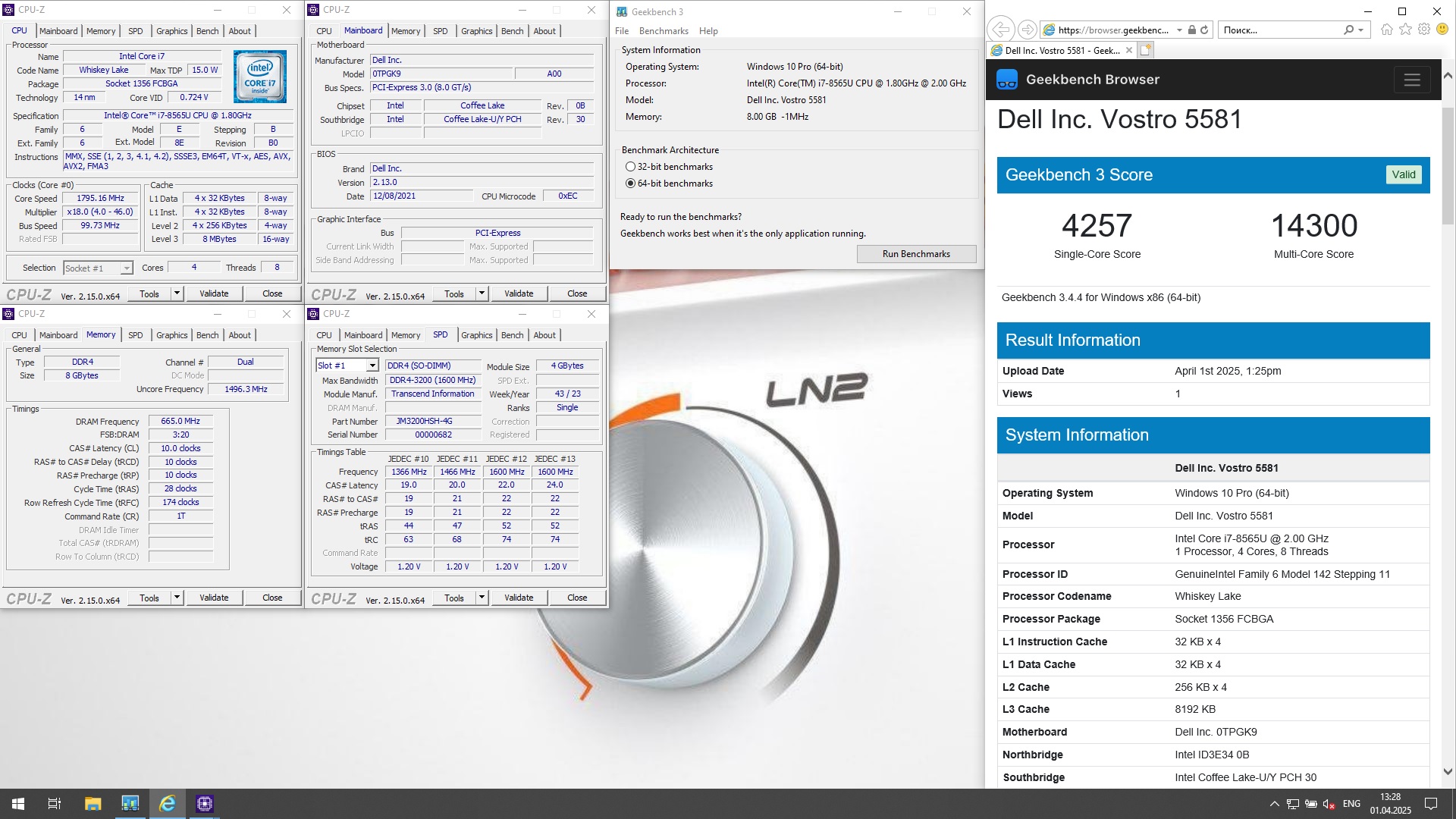The image size is (1456, 819).
Task: Click Validate in the CPU tab window
Action: pyautogui.click(x=214, y=293)
